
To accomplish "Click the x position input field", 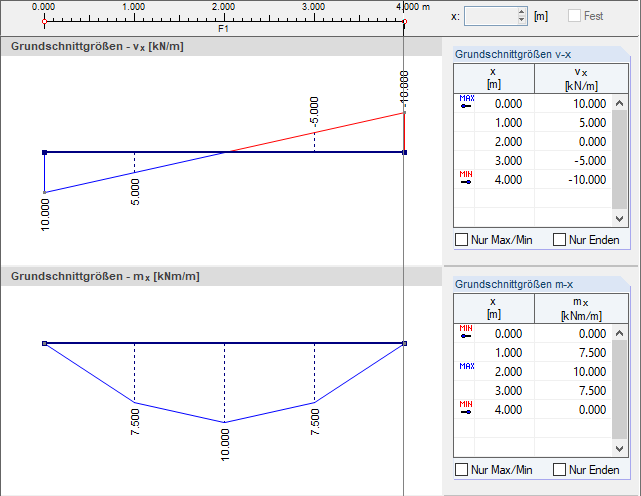I will click(x=491, y=16).
